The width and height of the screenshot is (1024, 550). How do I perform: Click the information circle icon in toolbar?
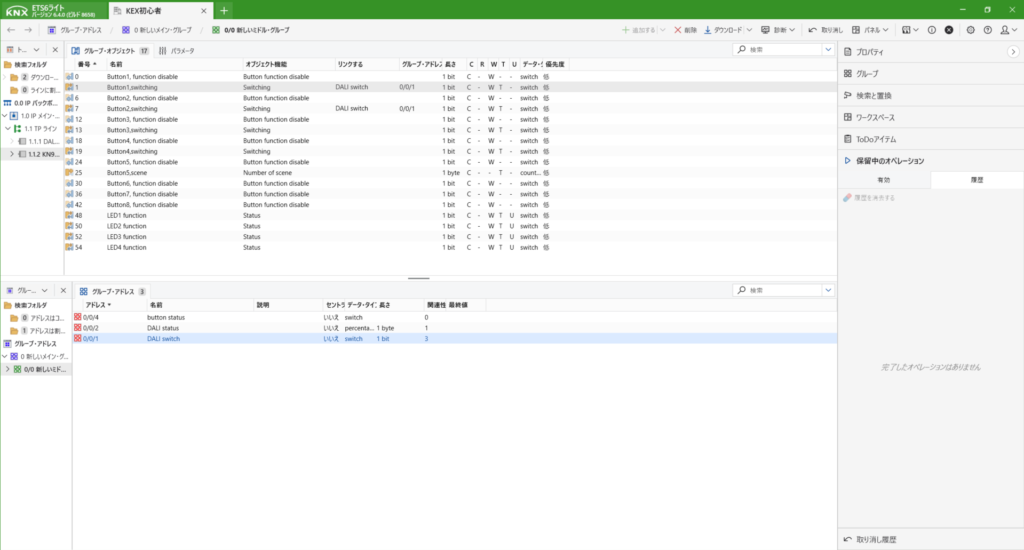pyautogui.click(x=931, y=30)
